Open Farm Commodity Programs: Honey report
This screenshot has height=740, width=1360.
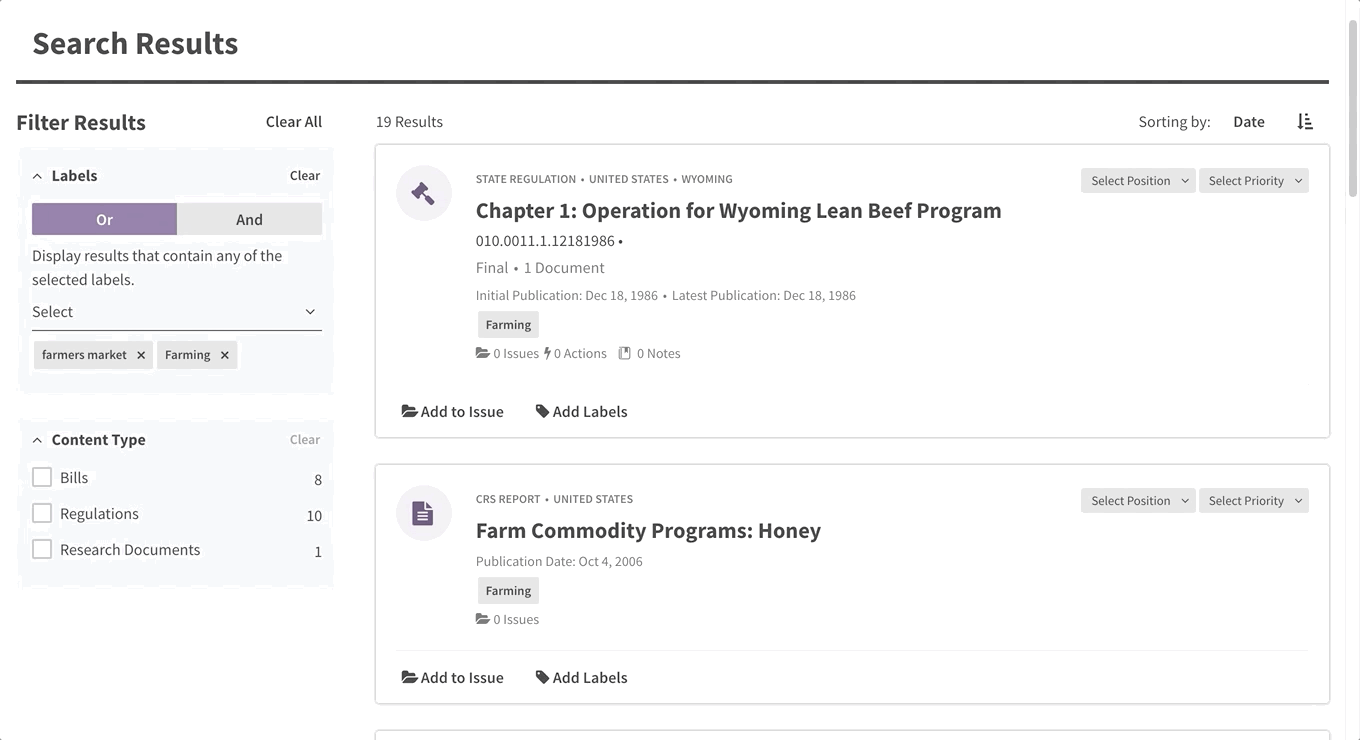click(x=648, y=531)
